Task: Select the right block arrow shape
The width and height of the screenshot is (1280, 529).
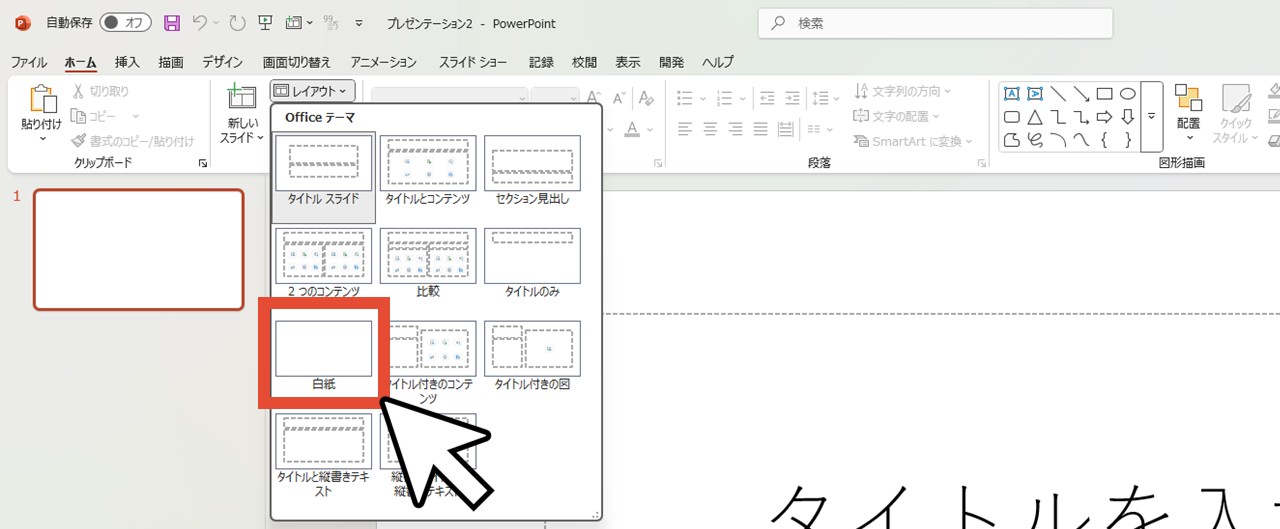Action: [x=1105, y=117]
